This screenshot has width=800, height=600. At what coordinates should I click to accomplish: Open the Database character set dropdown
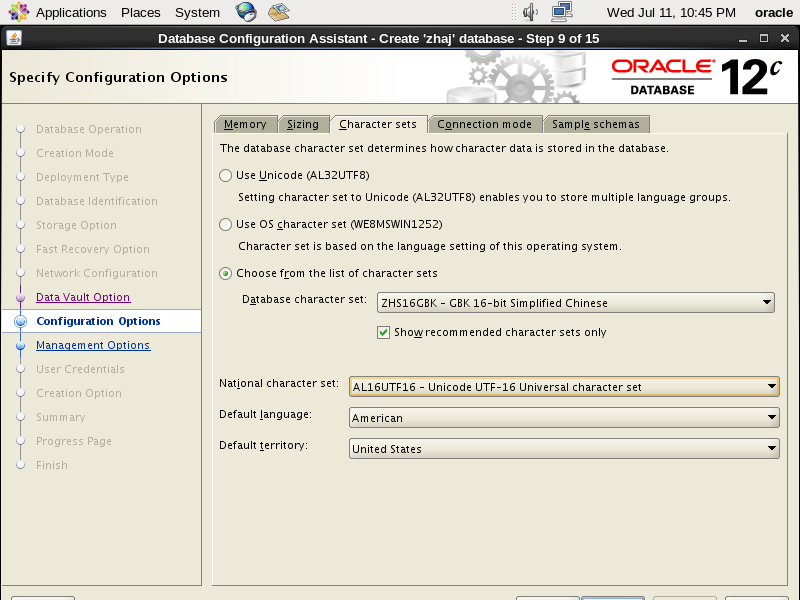[x=576, y=303]
